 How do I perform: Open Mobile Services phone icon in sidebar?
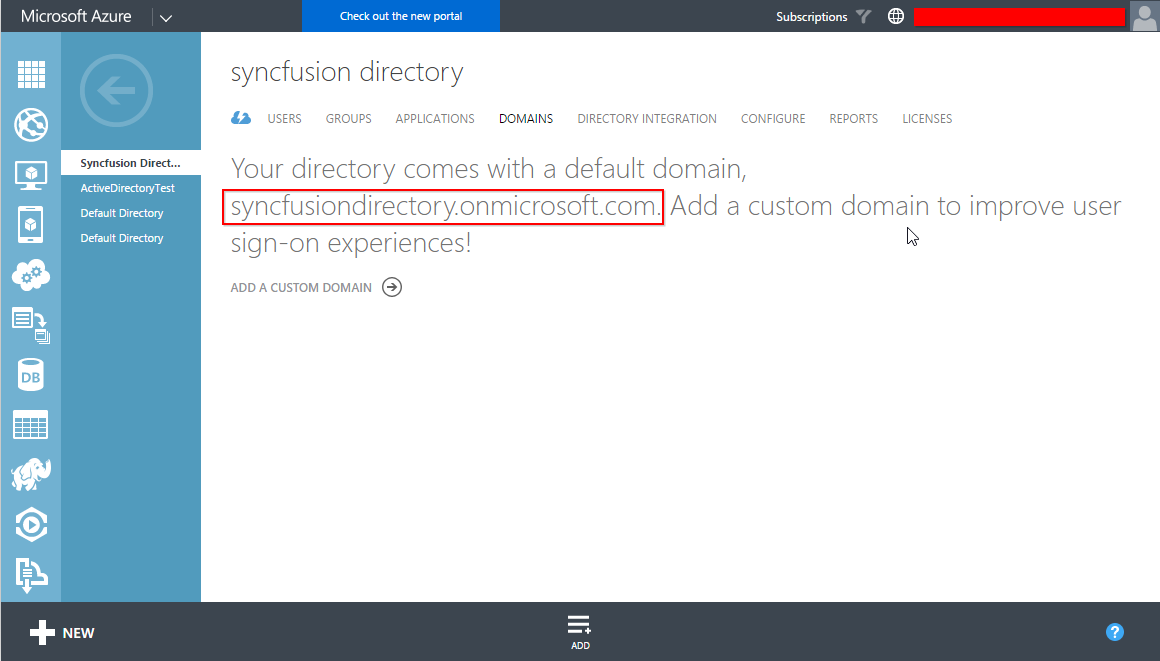(x=31, y=225)
